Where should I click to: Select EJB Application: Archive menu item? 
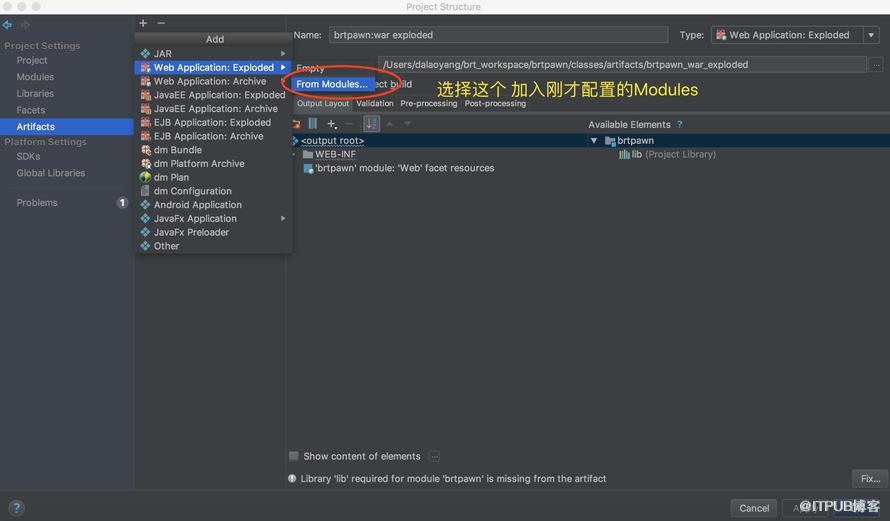coord(213,136)
